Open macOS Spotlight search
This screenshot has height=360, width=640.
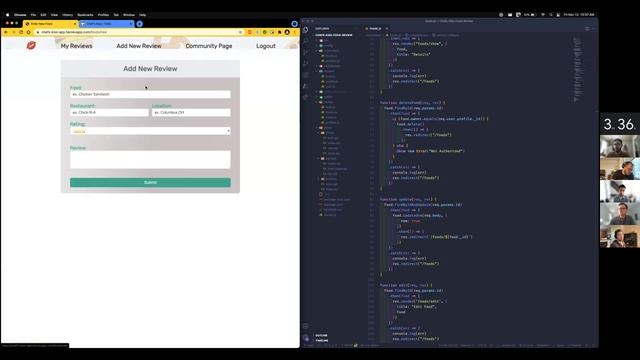551,15
